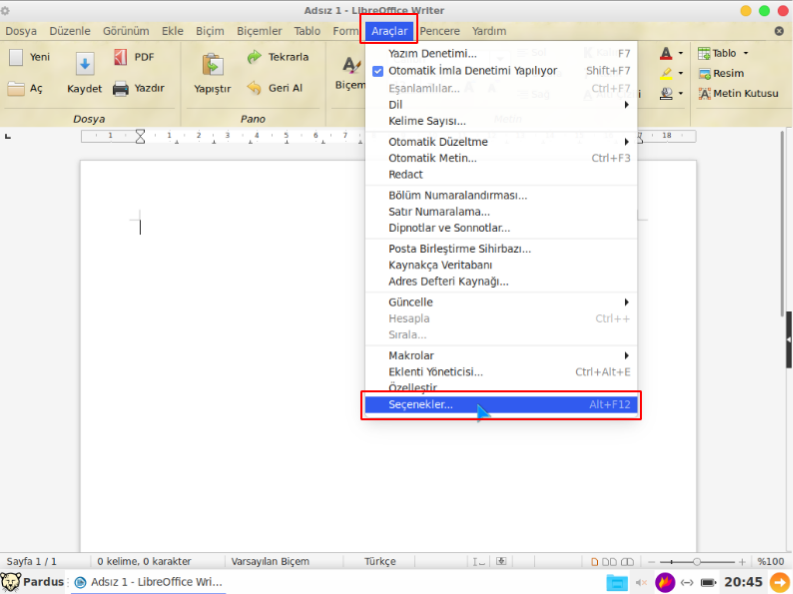Click the orange arrow icon in the taskbar
The width and height of the screenshot is (793, 594).
pos(779,582)
